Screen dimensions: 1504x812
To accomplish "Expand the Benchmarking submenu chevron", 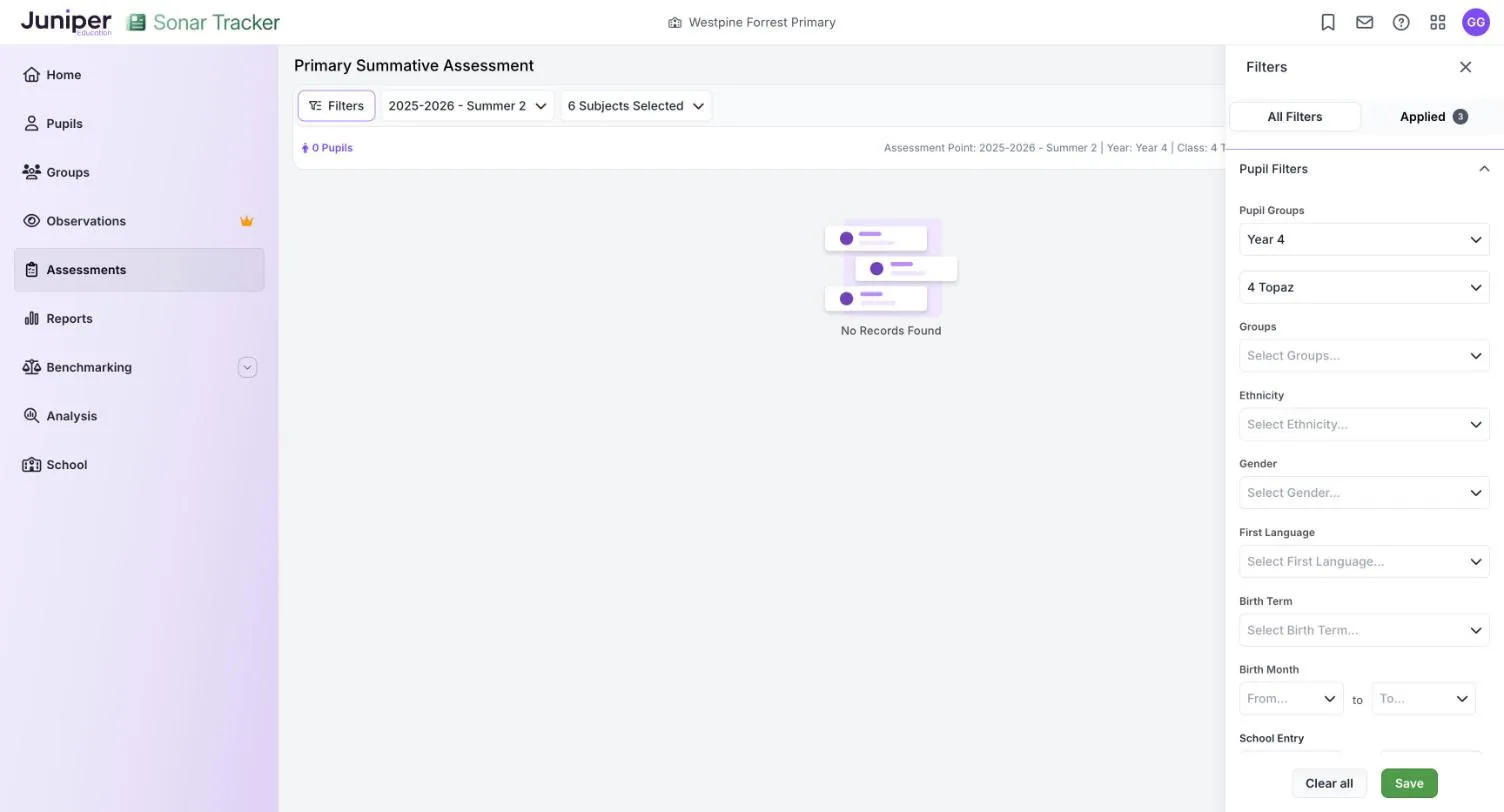I will click(x=247, y=367).
